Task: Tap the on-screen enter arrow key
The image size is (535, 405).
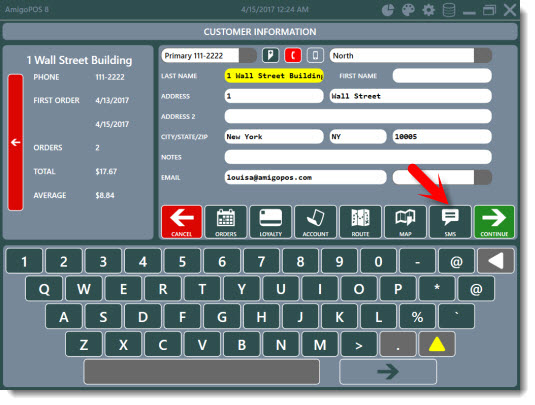Action: (388, 372)
